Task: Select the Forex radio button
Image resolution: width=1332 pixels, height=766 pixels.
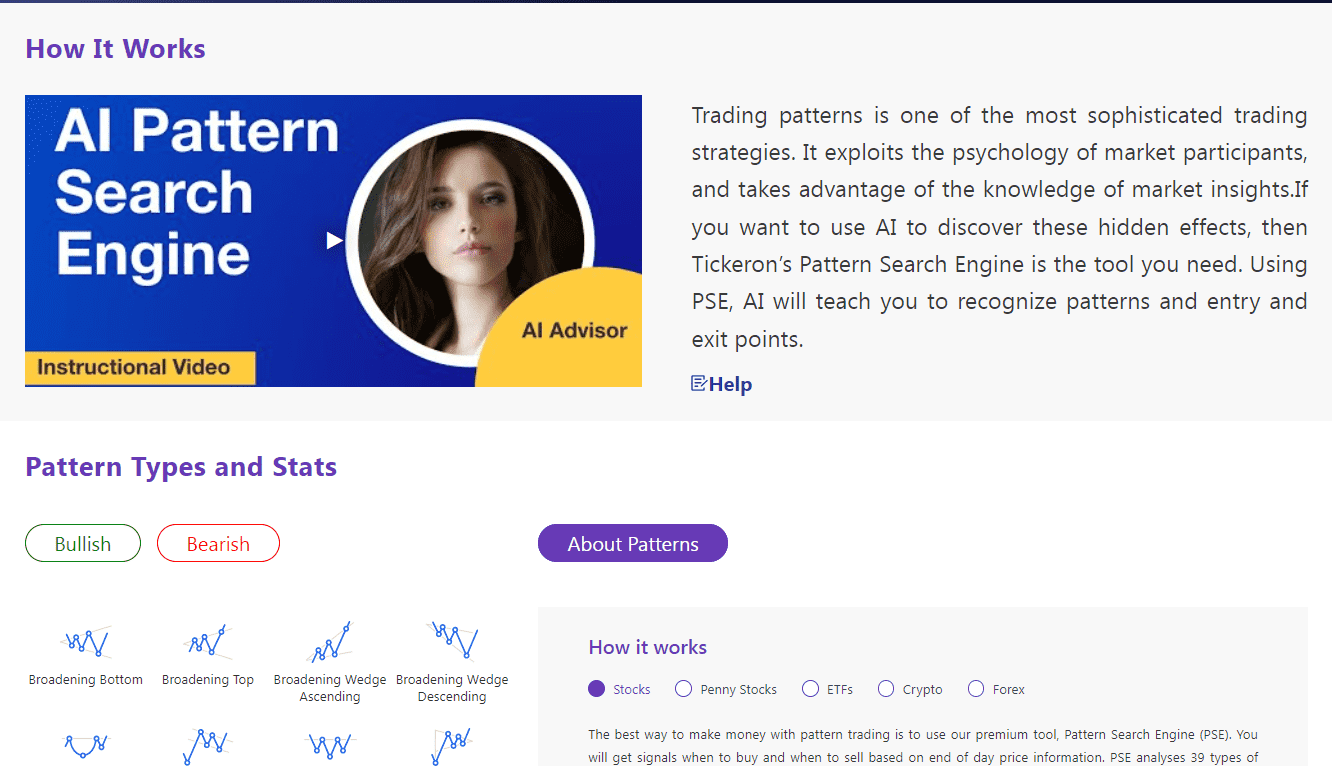Action: tap(977, 689)
